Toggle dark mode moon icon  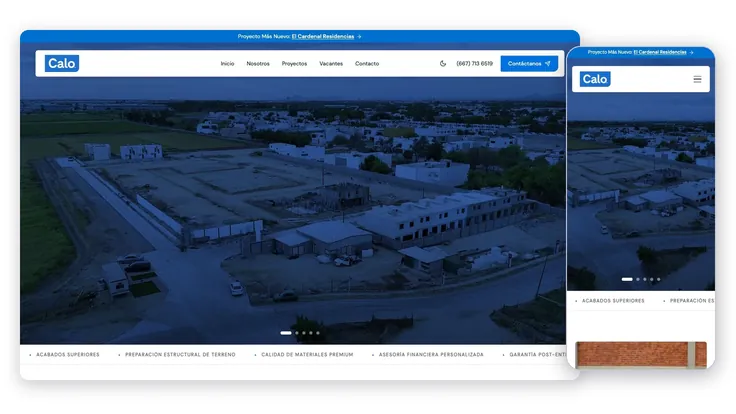(x=443, y=63)
